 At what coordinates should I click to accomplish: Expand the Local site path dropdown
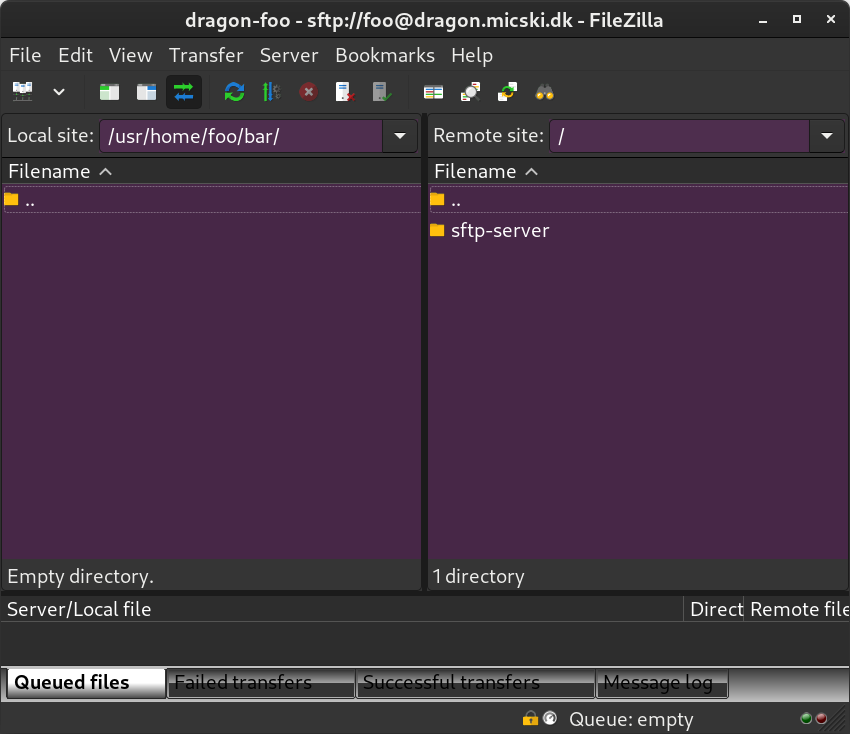[x=400, y=136]
